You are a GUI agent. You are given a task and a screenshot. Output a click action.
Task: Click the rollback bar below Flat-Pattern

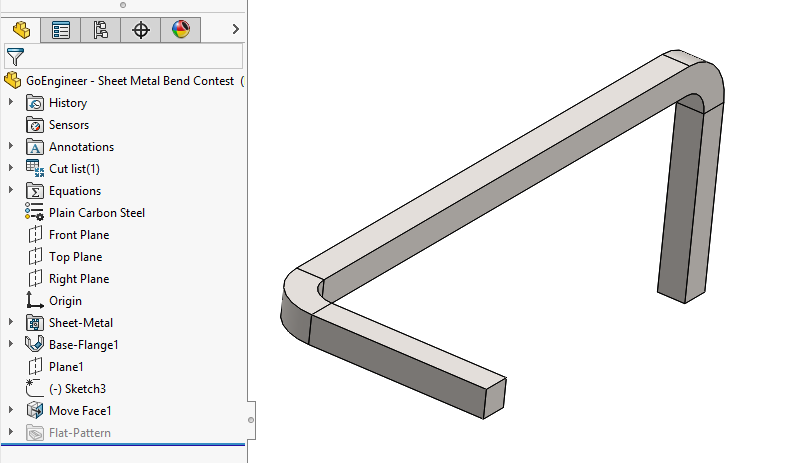click(x=123, y=445)
